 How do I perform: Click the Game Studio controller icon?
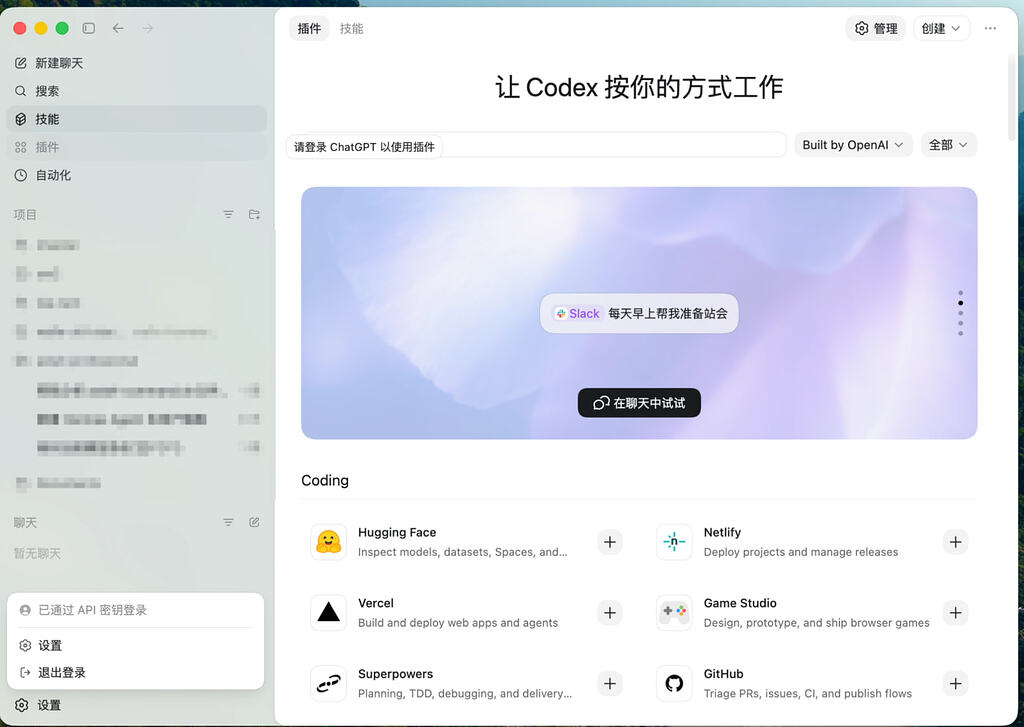674,613
